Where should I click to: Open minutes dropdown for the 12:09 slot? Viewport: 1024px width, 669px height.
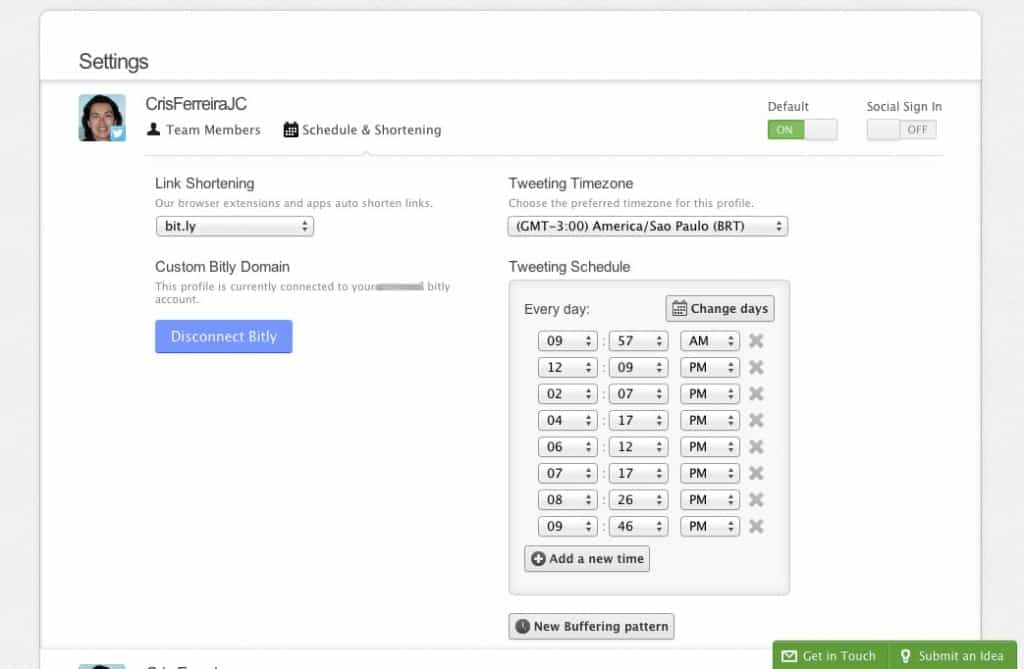pyautogui.click(x=638, y=367)
